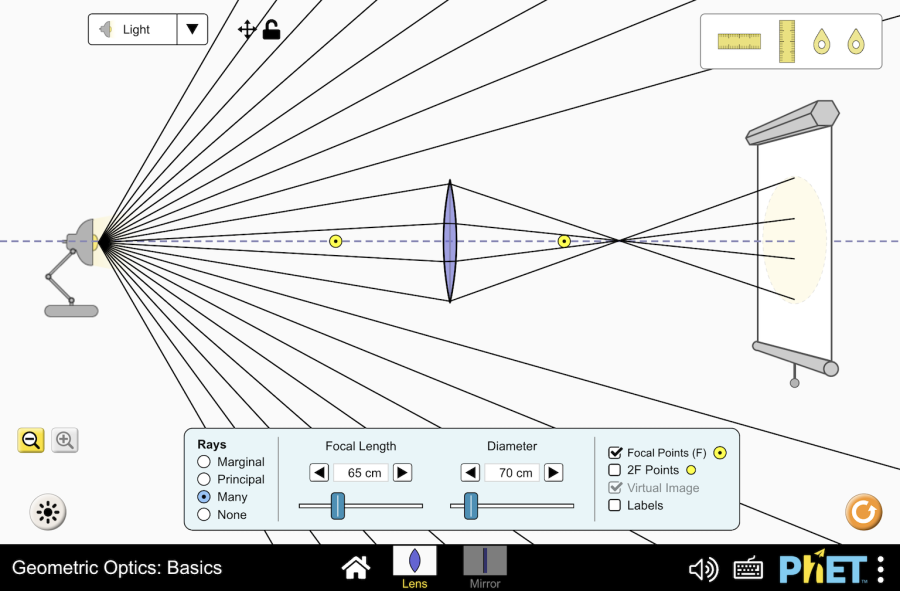The width and height of the screenshot is (900, 591).
Task: Toggle the light brightness icon button
Action: (x=47, y=512)
